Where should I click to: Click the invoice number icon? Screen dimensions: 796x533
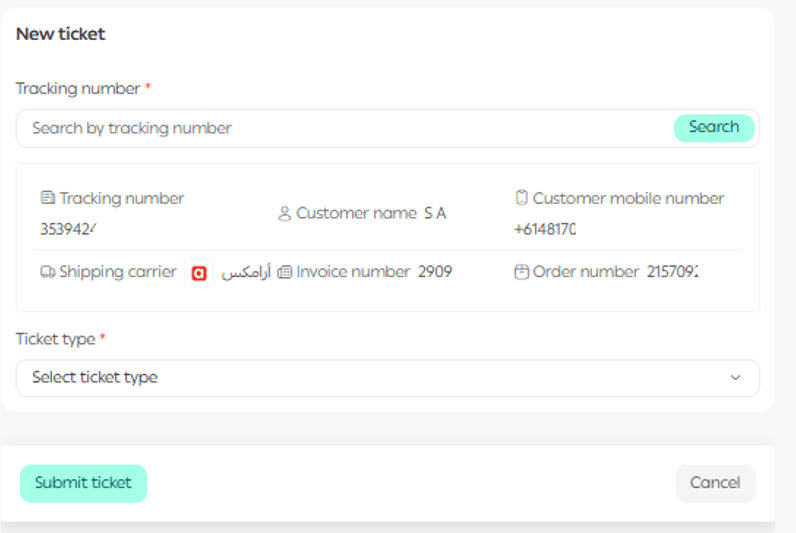(284, 272)
